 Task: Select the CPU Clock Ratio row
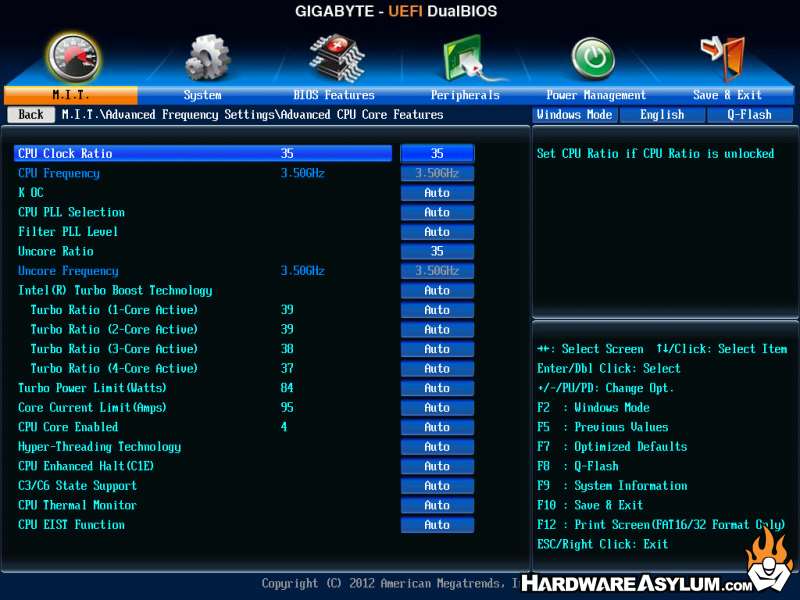[203, 154]
